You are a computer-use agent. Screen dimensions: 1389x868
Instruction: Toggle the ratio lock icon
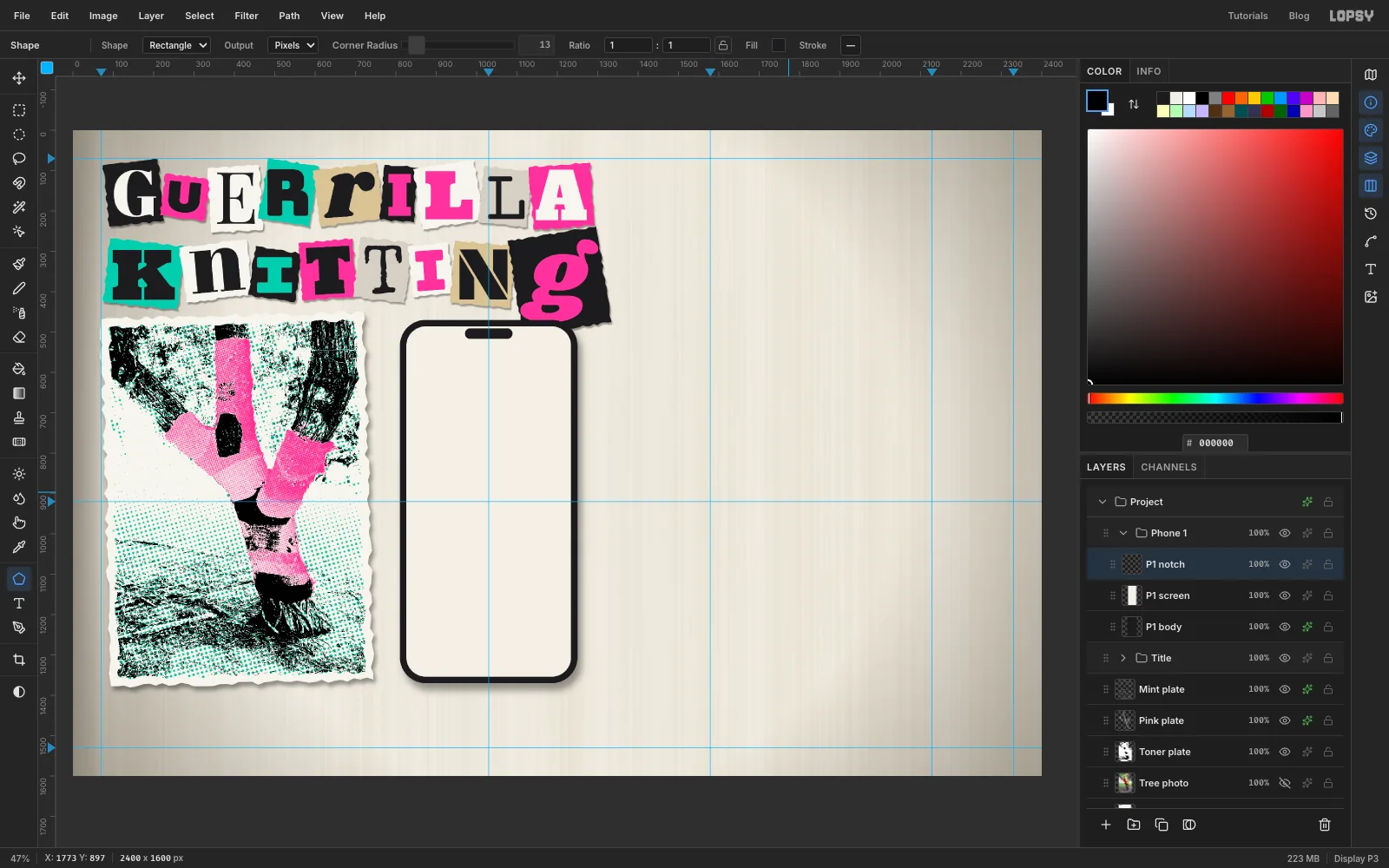coord(723,45)
